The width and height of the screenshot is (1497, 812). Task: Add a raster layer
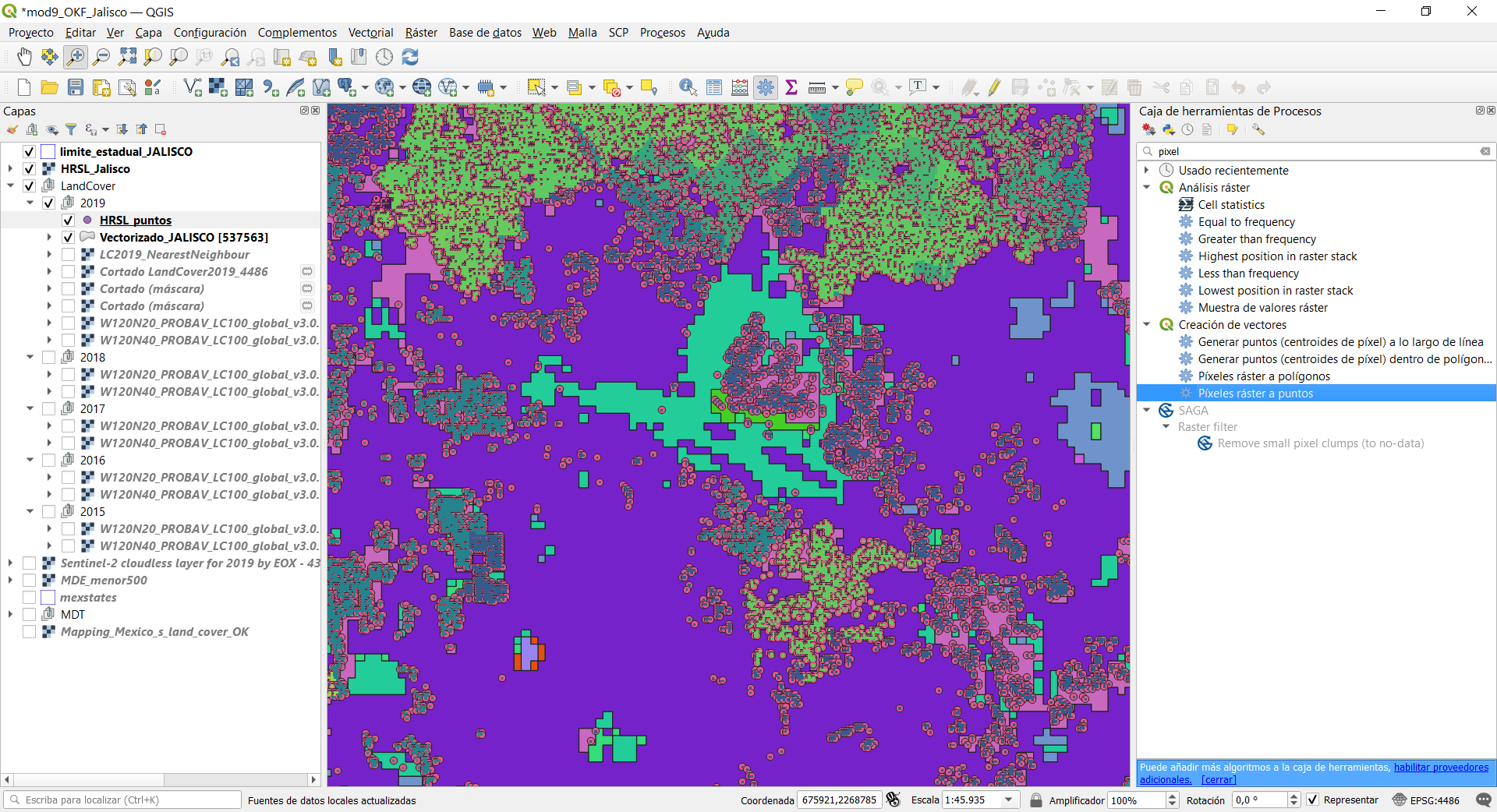click(218, 87)
